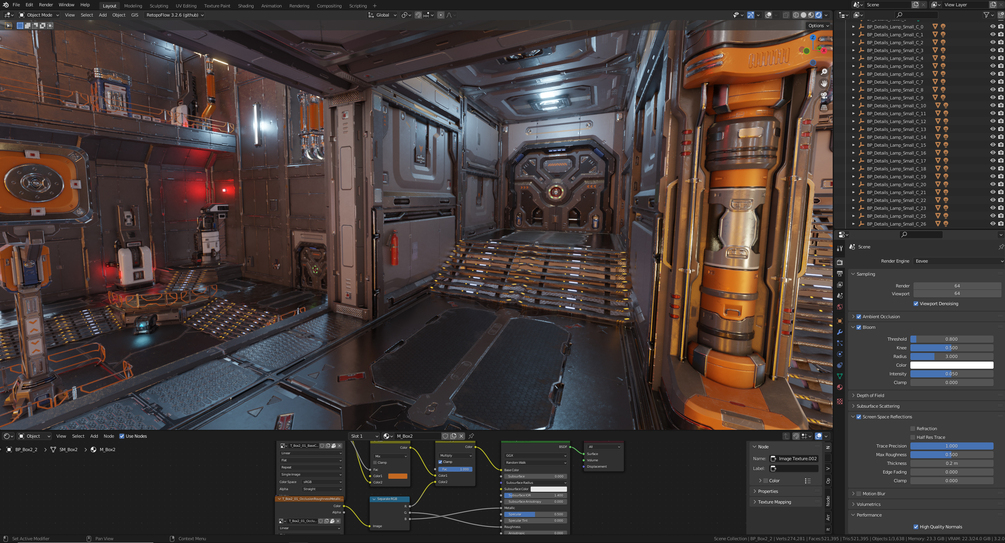This screenshot has height=543, width=1005.
Task: Toggle Ambient Occlusion checkbox
Action: coord(859,317)
